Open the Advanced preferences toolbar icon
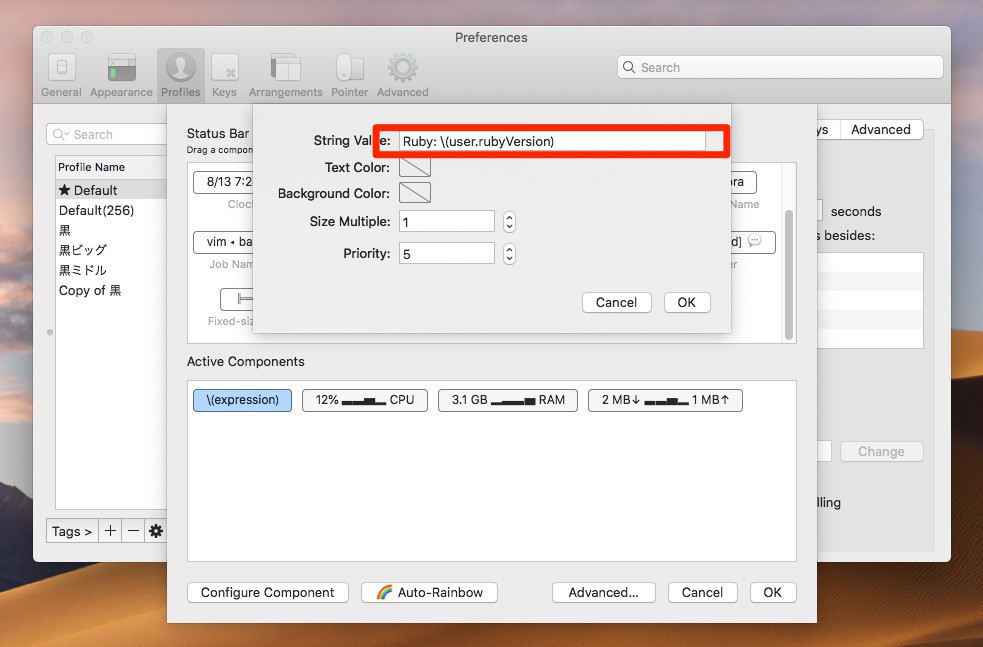Screen dimensions: 983x647 [x=402, y=75]
